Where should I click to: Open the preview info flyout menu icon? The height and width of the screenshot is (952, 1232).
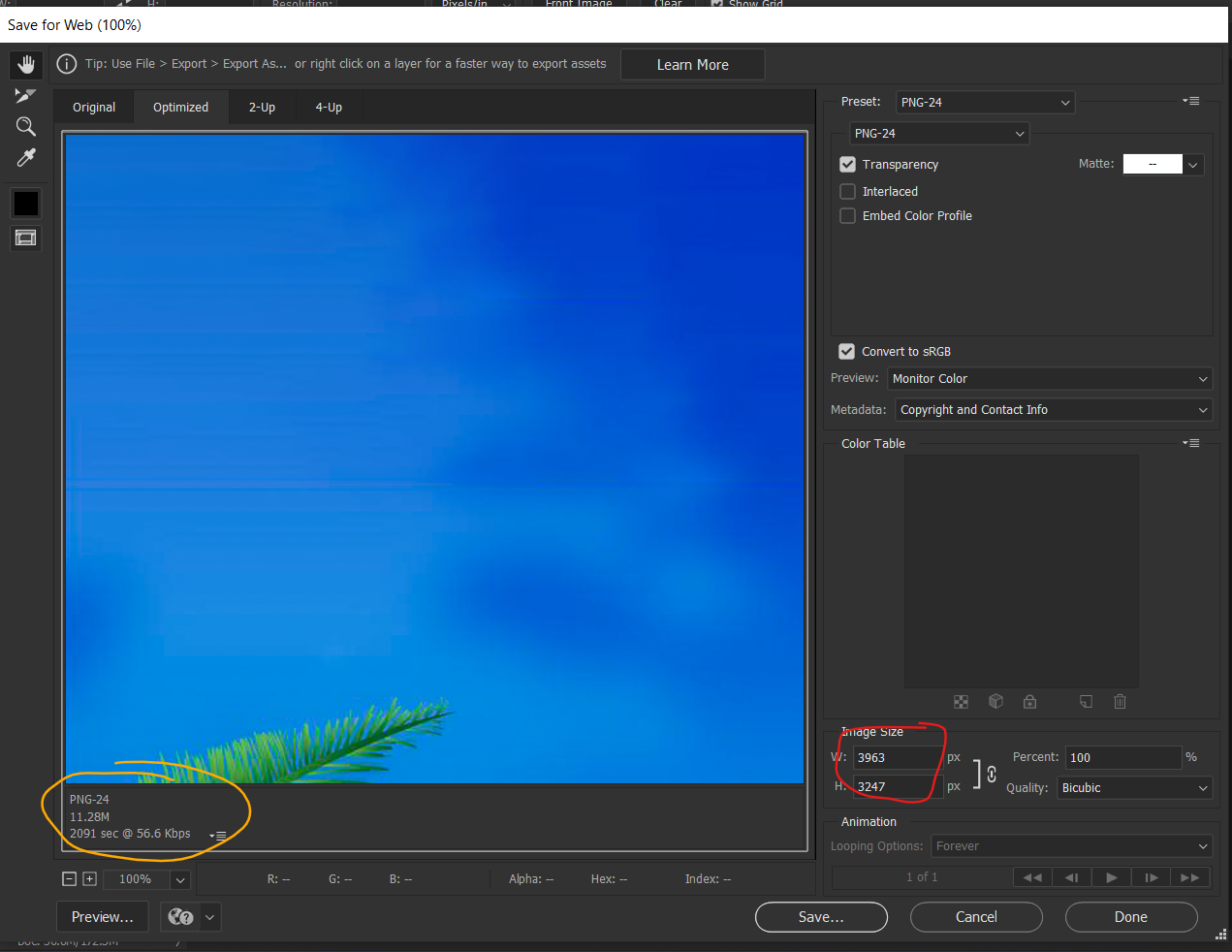[x=218, y=836]
